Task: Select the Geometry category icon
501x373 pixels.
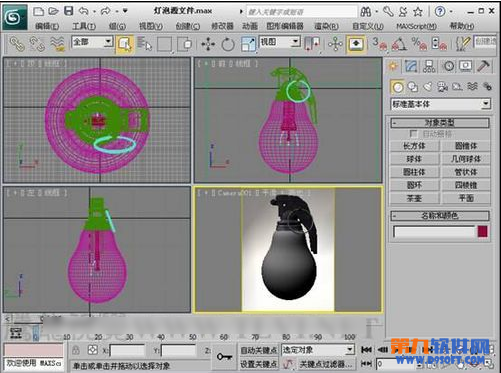Action: click(397, 87)
